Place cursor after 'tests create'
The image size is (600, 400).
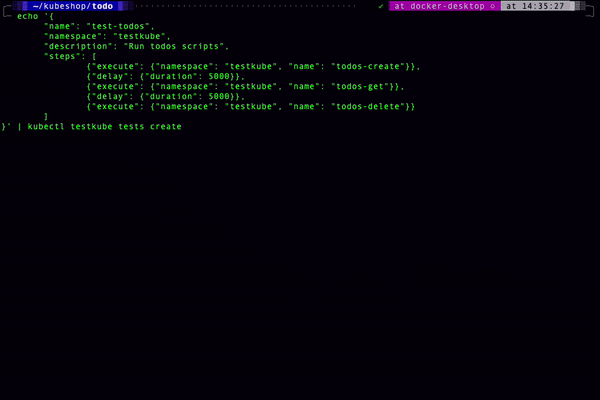[x=183, y=126]
